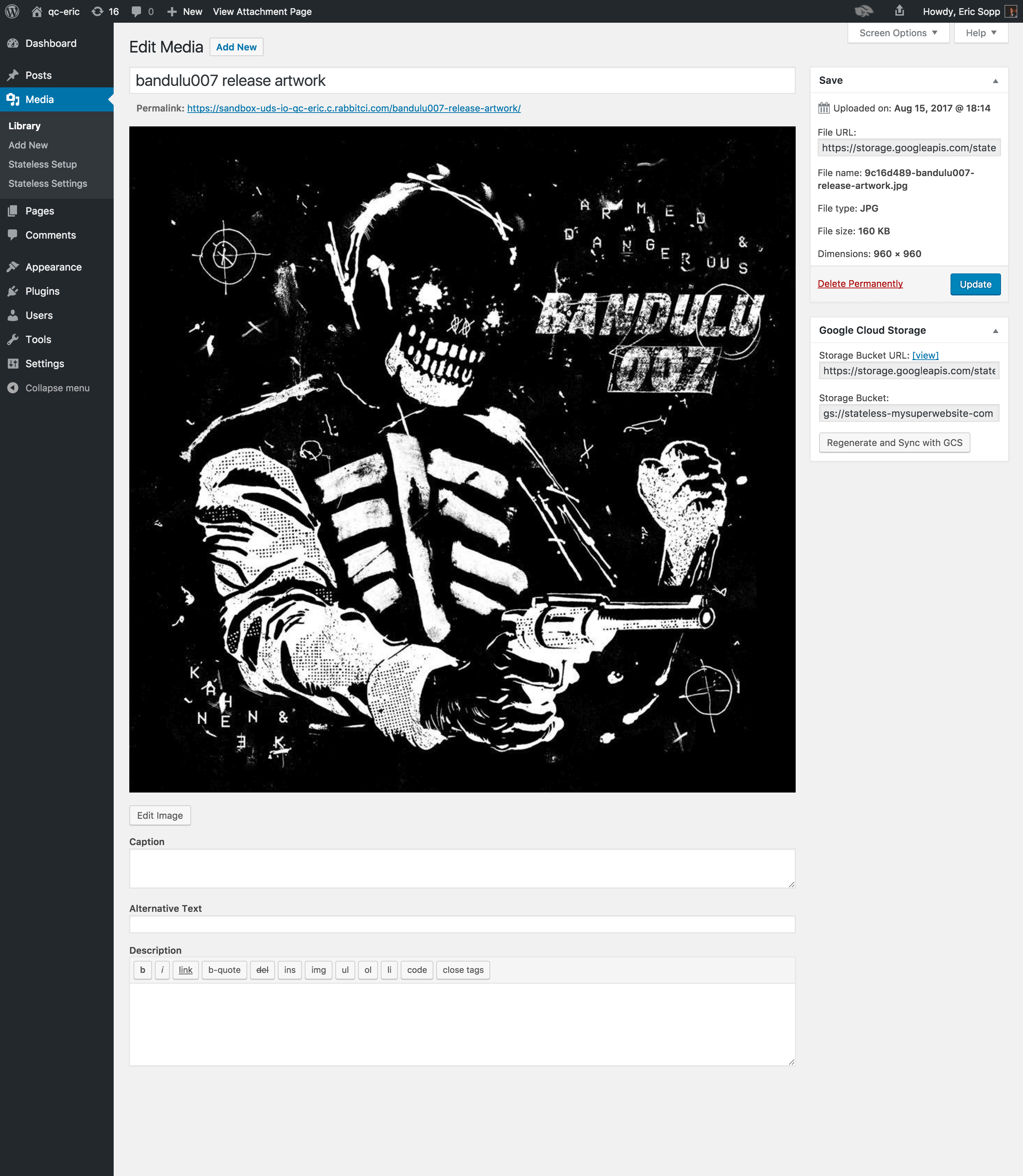Click the Plugins sidebar icon

click(x=13, y=291)
